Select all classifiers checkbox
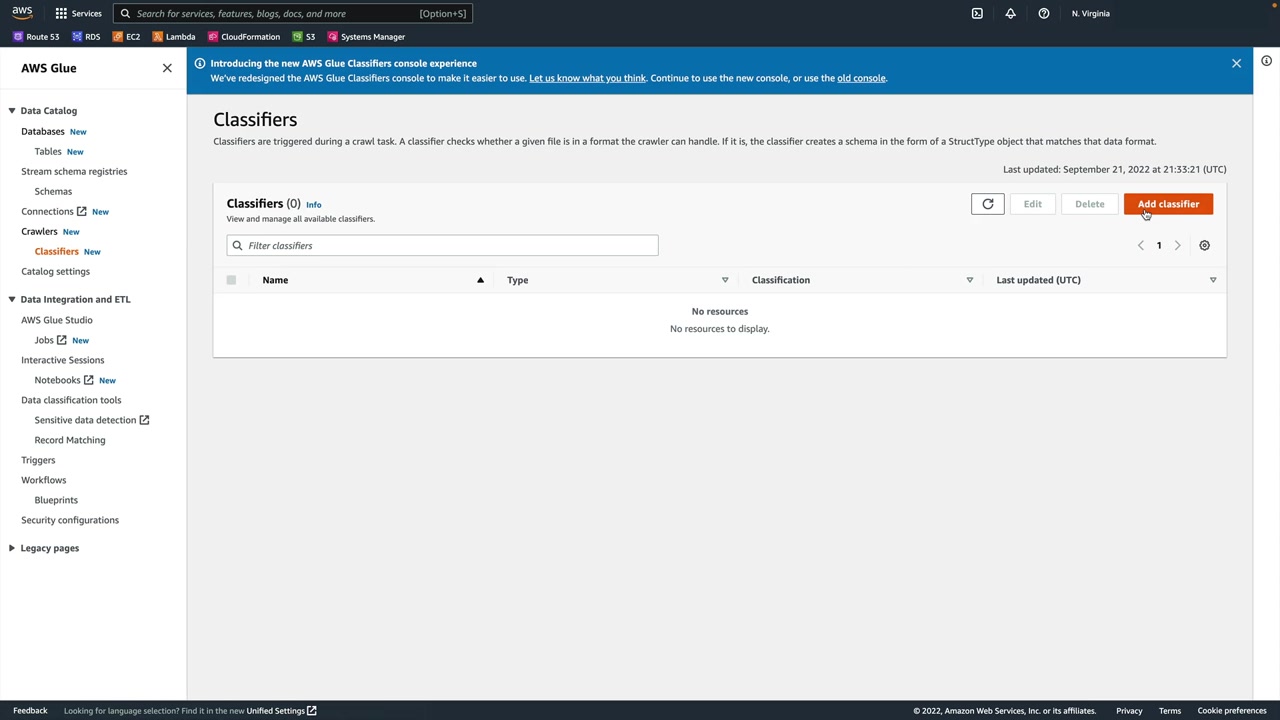 [231, 280]
